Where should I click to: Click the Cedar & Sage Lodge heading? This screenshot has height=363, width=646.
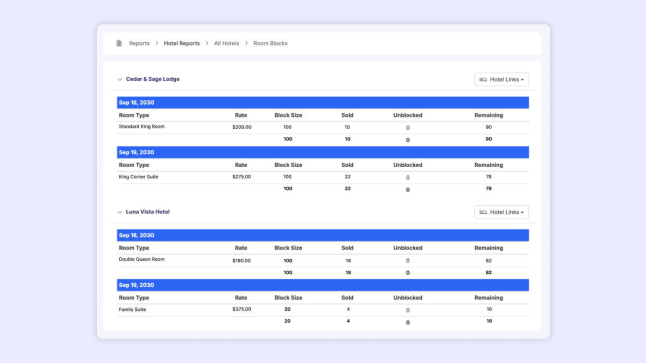point(152,79)
